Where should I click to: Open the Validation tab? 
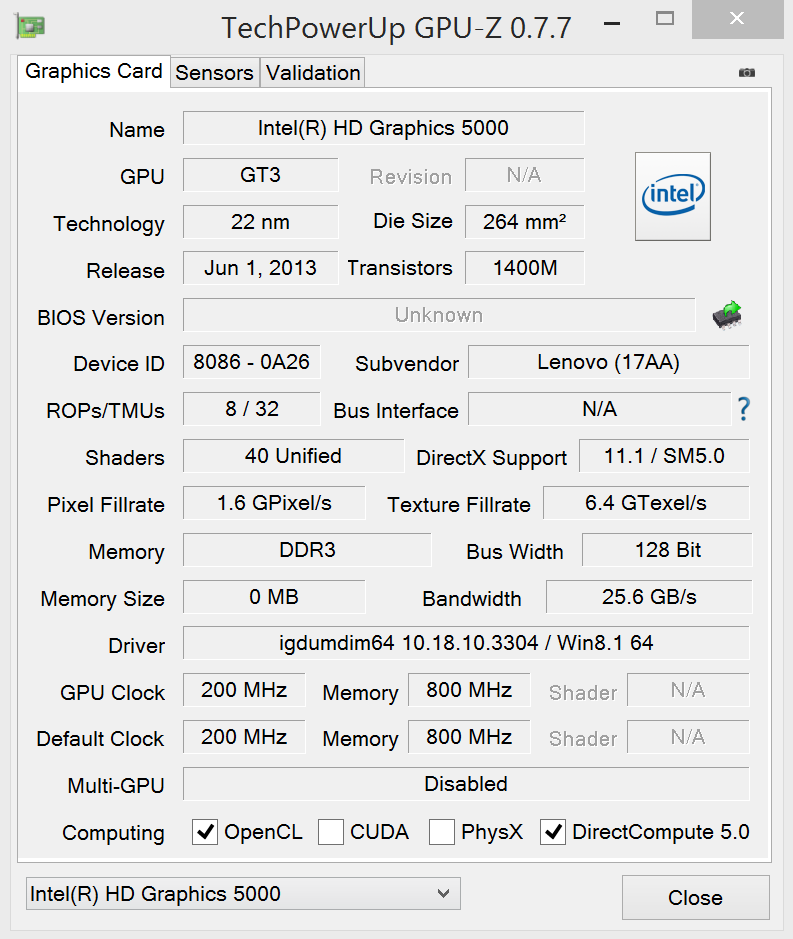(313, 73)
